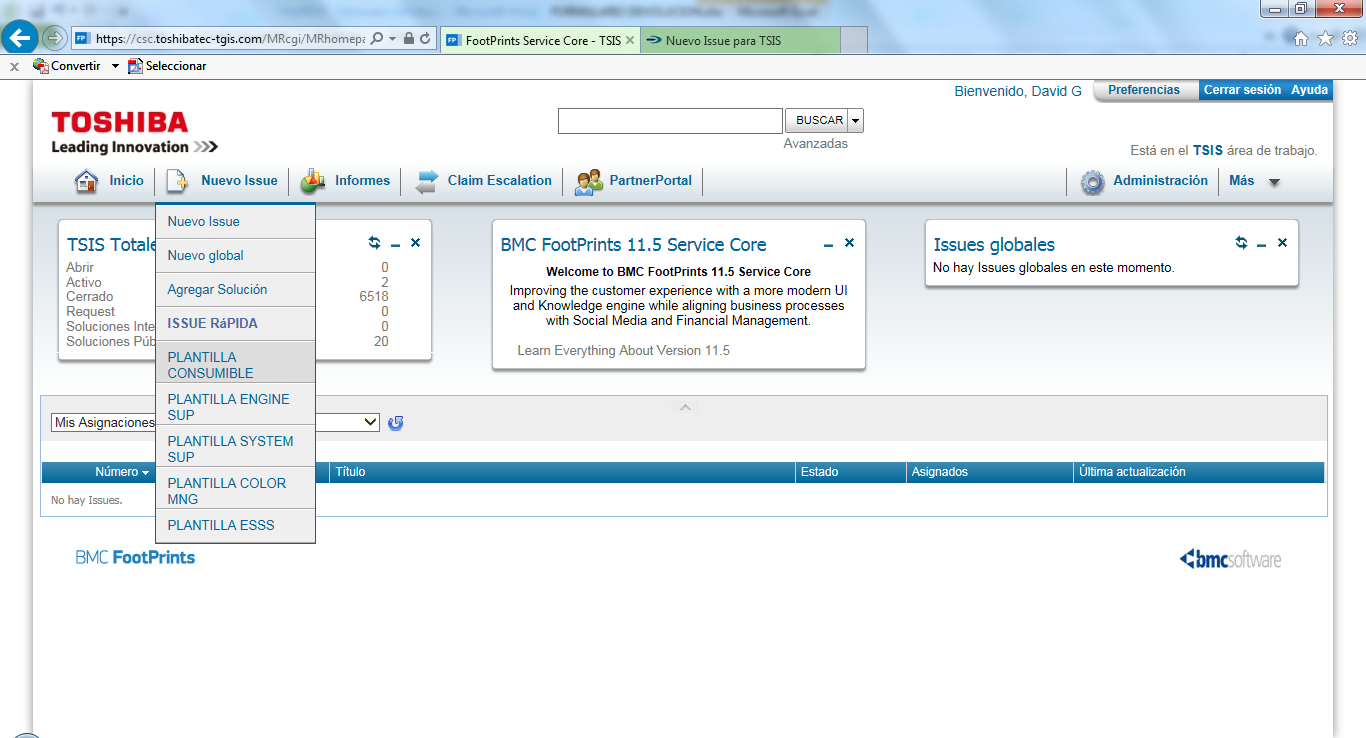This screenshot has height=738, width=1366.
Task: Click the search text input field
Action: (670, 121)
